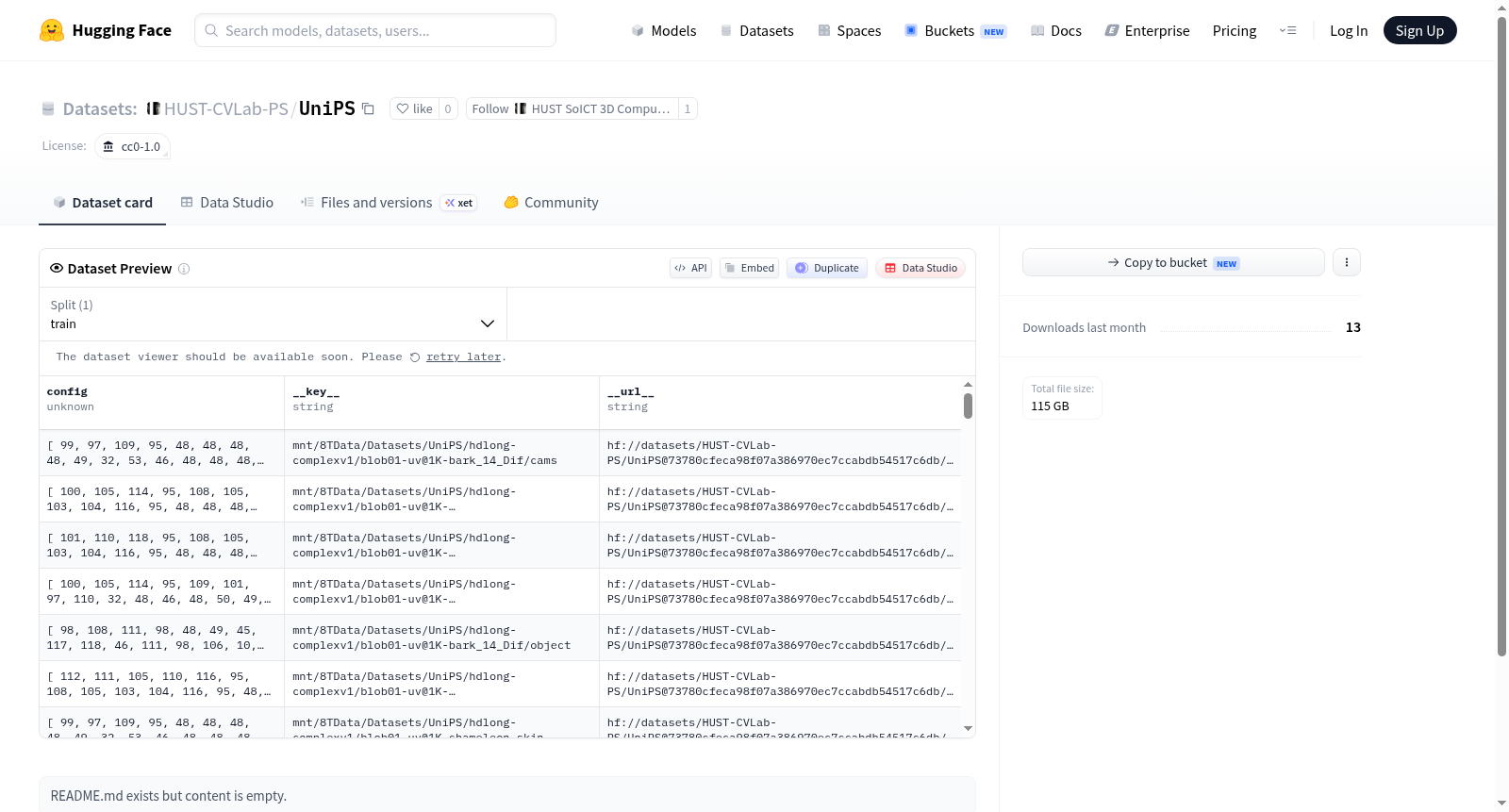Open the Pricing page

(x=1235, y=31)
